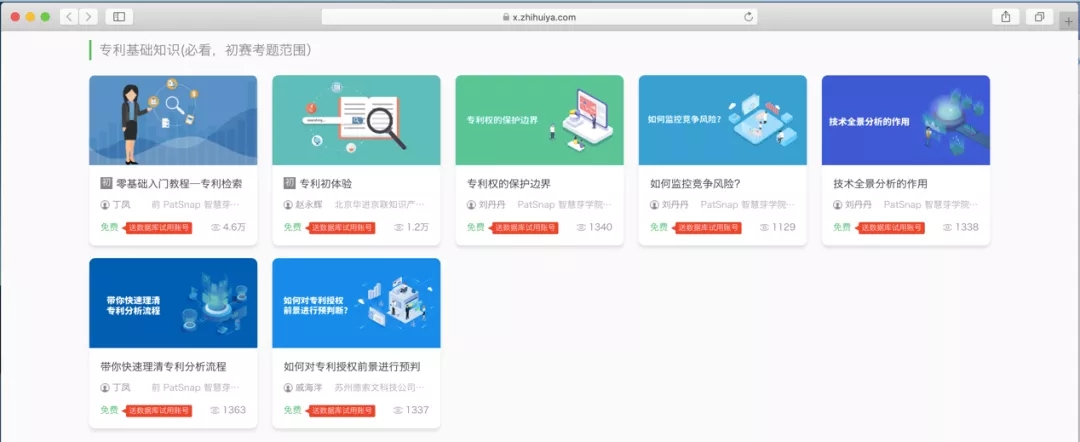Open title link 专利初体验
The width and height of the screenshot is (1080, 442).
326,184
